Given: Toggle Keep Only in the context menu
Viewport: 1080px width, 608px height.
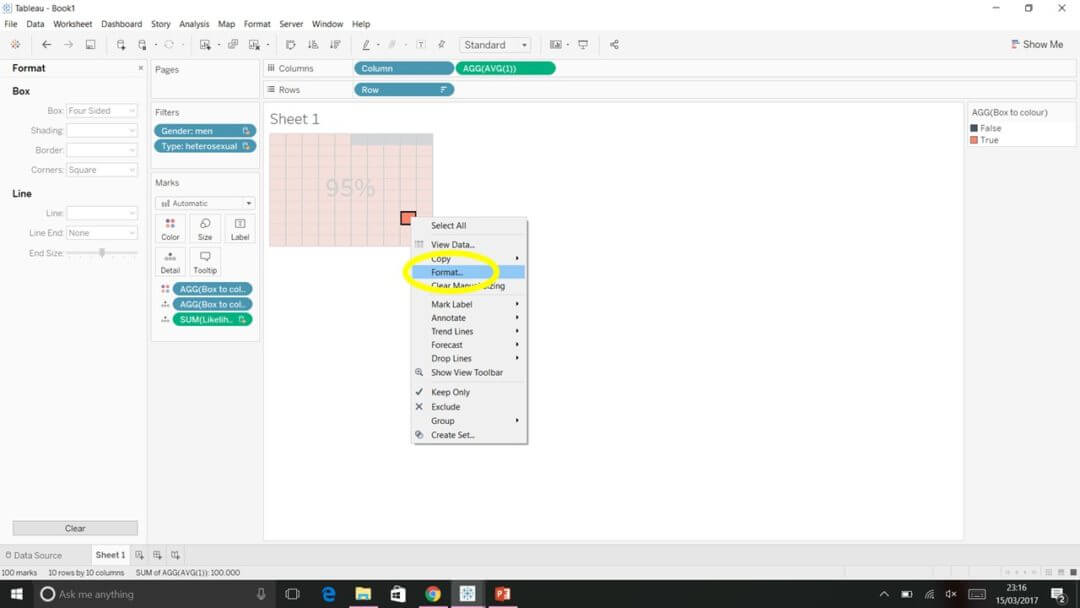Looking at the screenshot, I should (452, 391).
